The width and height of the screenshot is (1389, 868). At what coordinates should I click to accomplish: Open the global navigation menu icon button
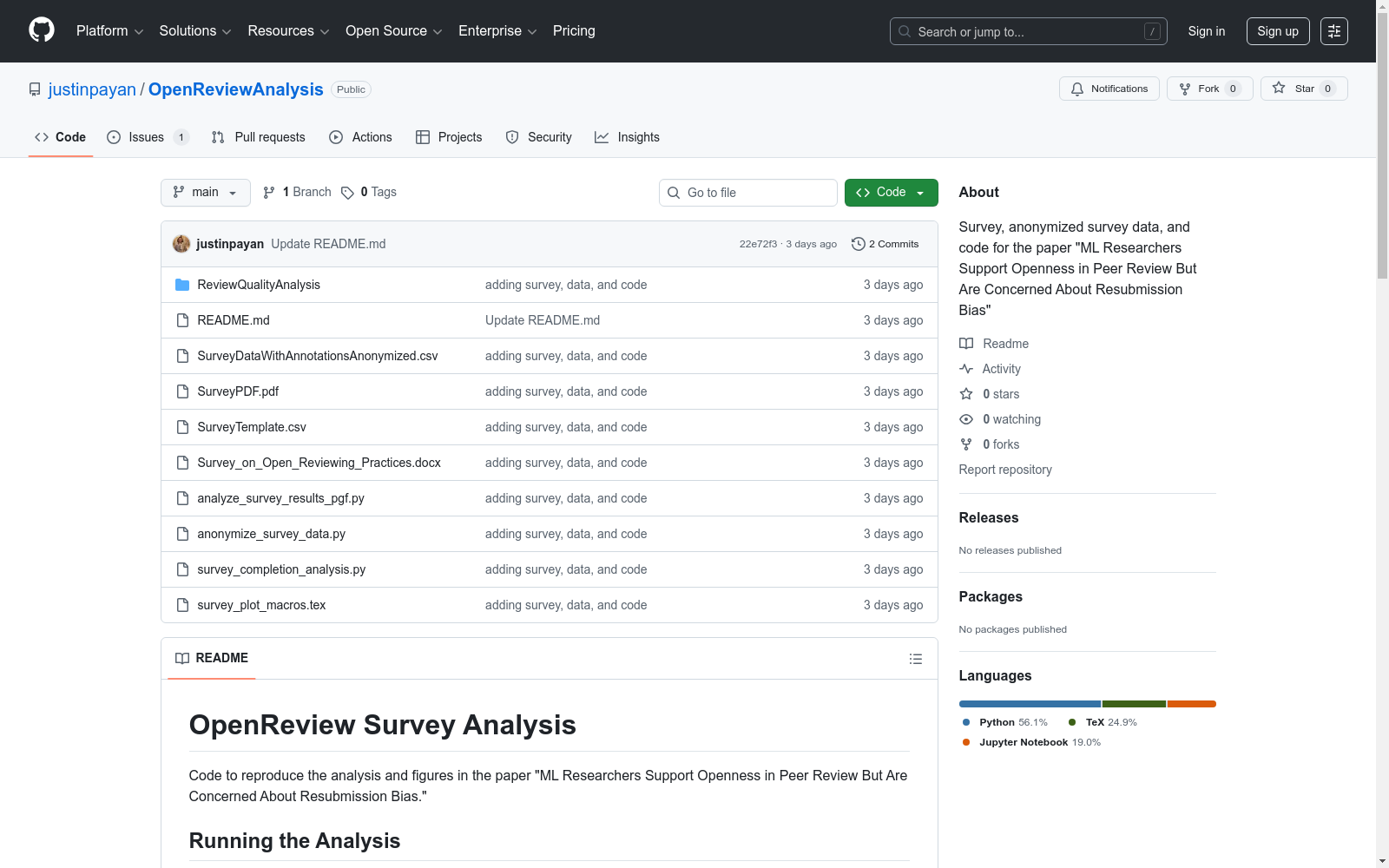(1334, 31)
